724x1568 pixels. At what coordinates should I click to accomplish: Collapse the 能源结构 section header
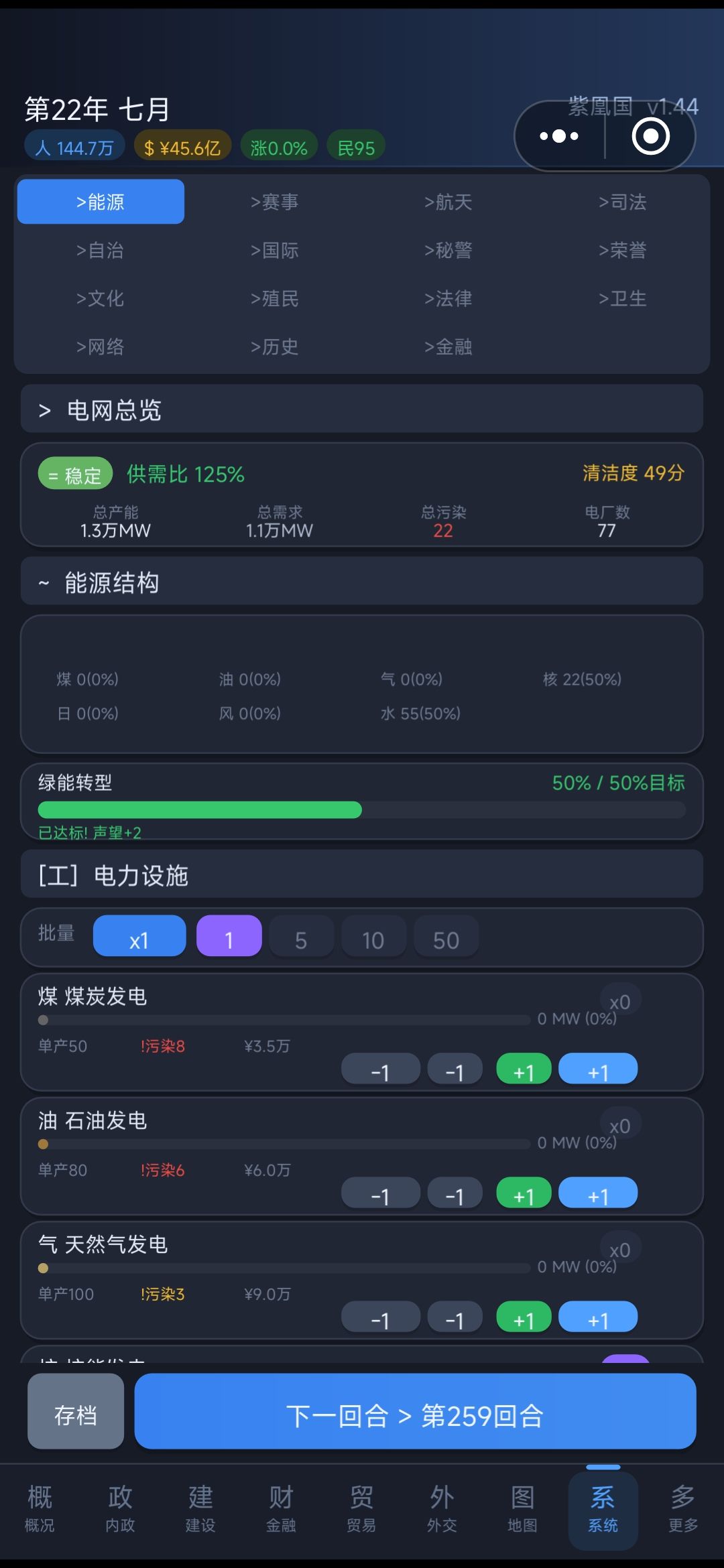click(x=362, y=582)
